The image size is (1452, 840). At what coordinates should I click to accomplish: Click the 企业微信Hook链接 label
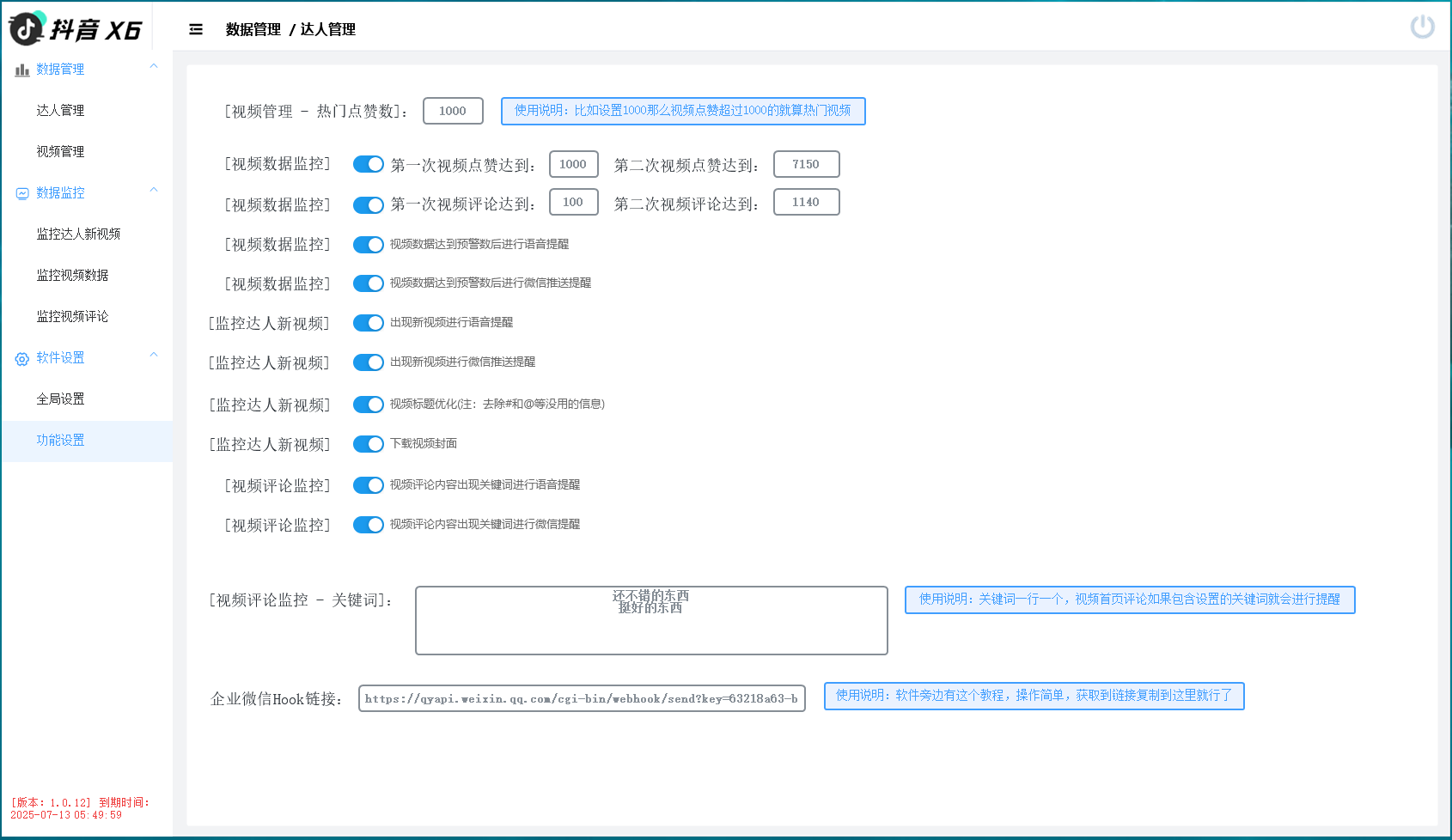[x=277, y=699]
